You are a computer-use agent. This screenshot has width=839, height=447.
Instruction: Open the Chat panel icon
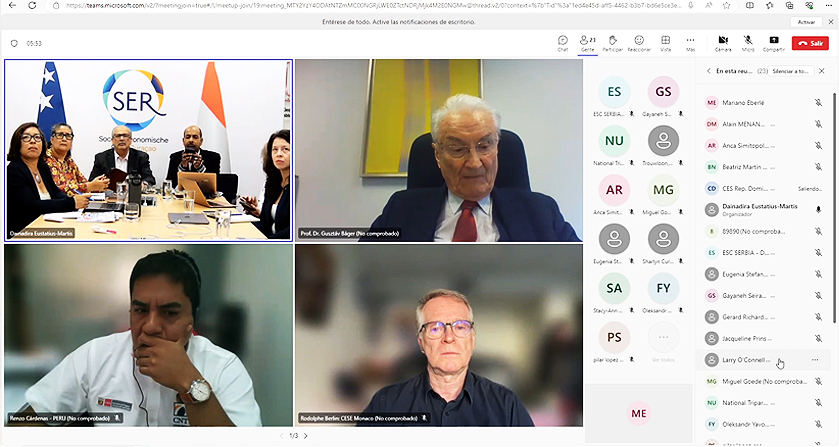tap(562, 43)
